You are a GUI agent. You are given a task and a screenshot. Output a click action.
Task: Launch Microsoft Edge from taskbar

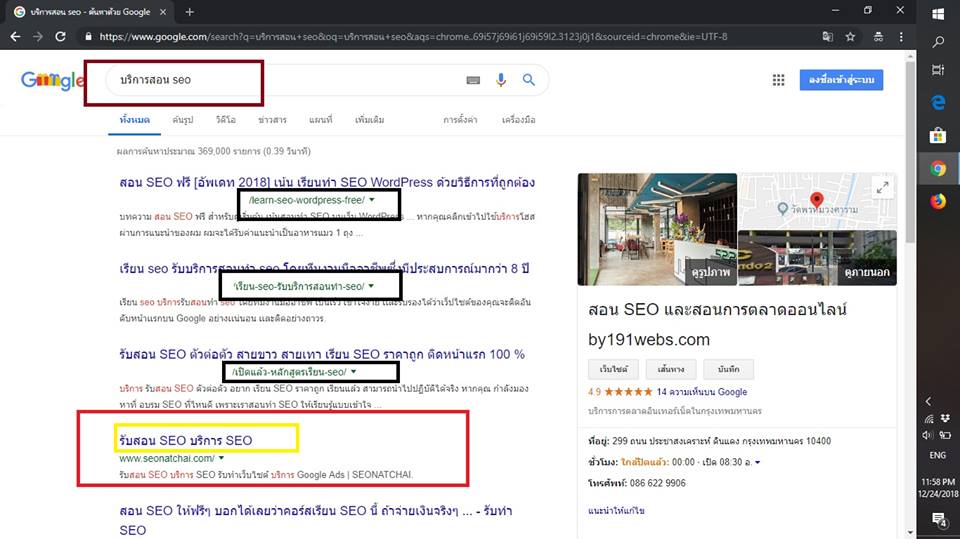point(938,102)
